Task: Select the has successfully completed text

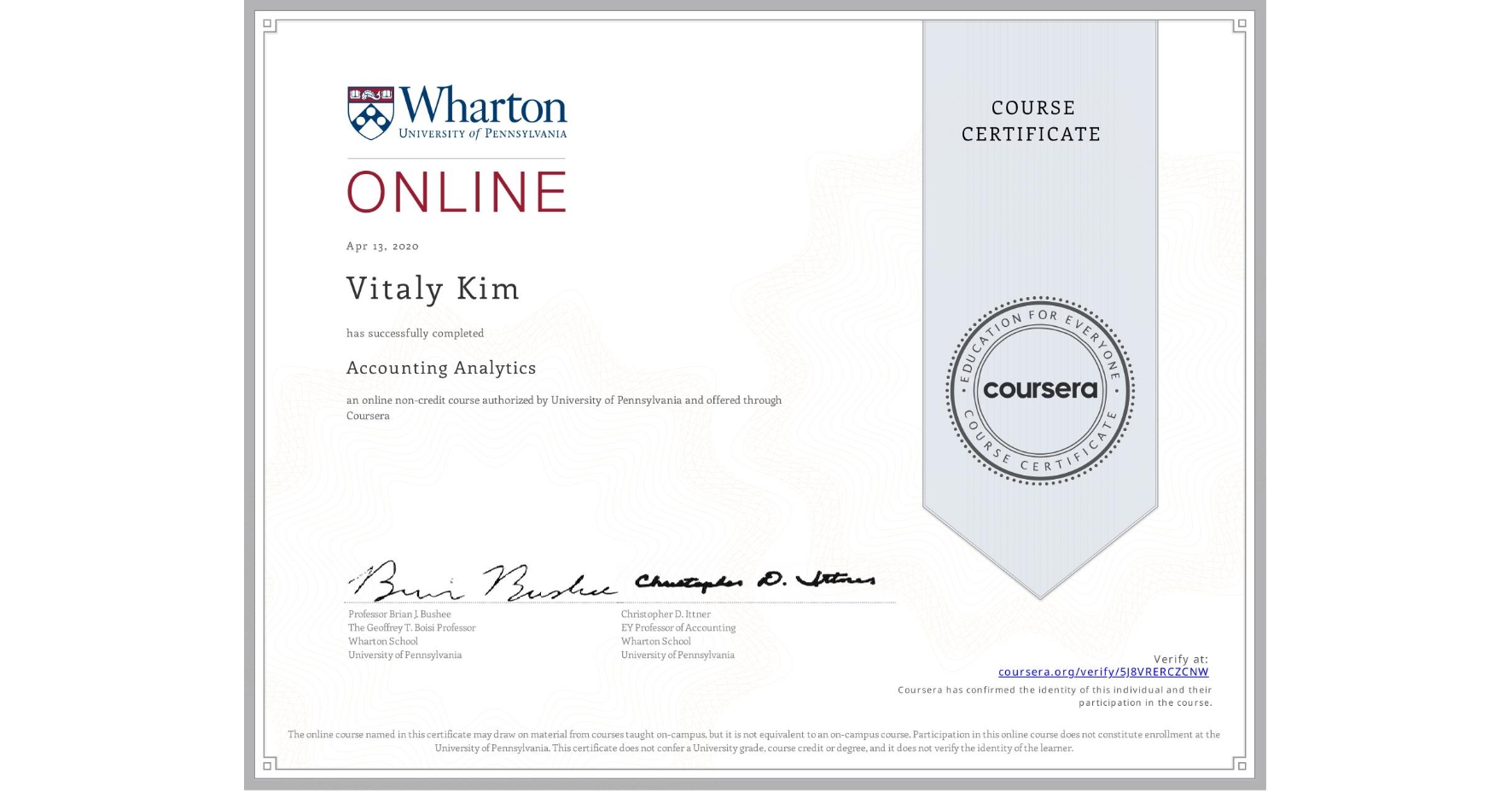Action: tap(415, 333)
